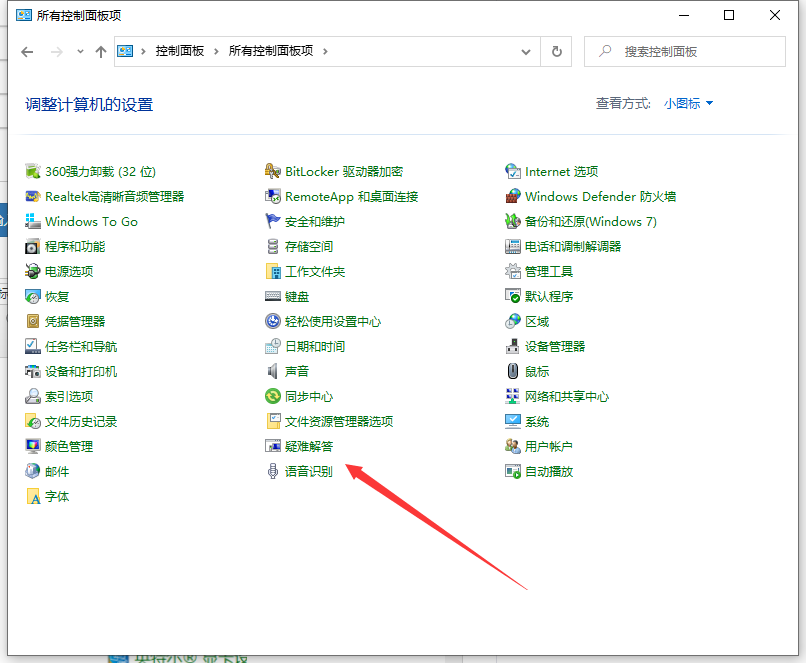Open 设备管理器 icon
This screenshot has height=663, width=806.
pos(513,346)
